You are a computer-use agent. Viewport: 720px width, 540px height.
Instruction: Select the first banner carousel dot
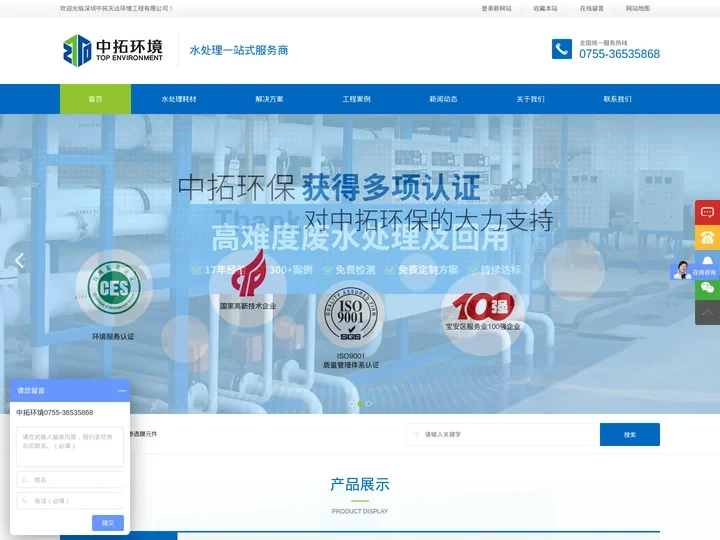pyautogui.click(x=351, y=404)
